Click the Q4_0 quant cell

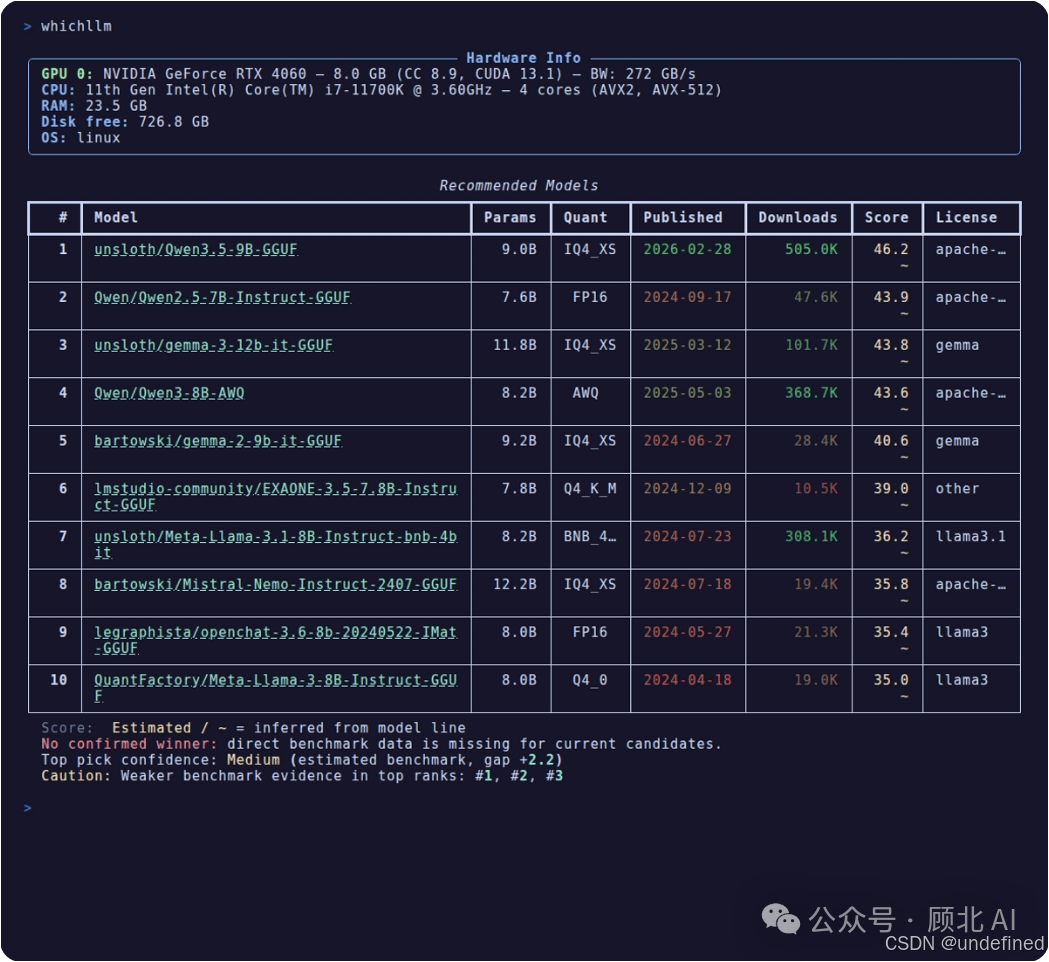pos(589,680)
